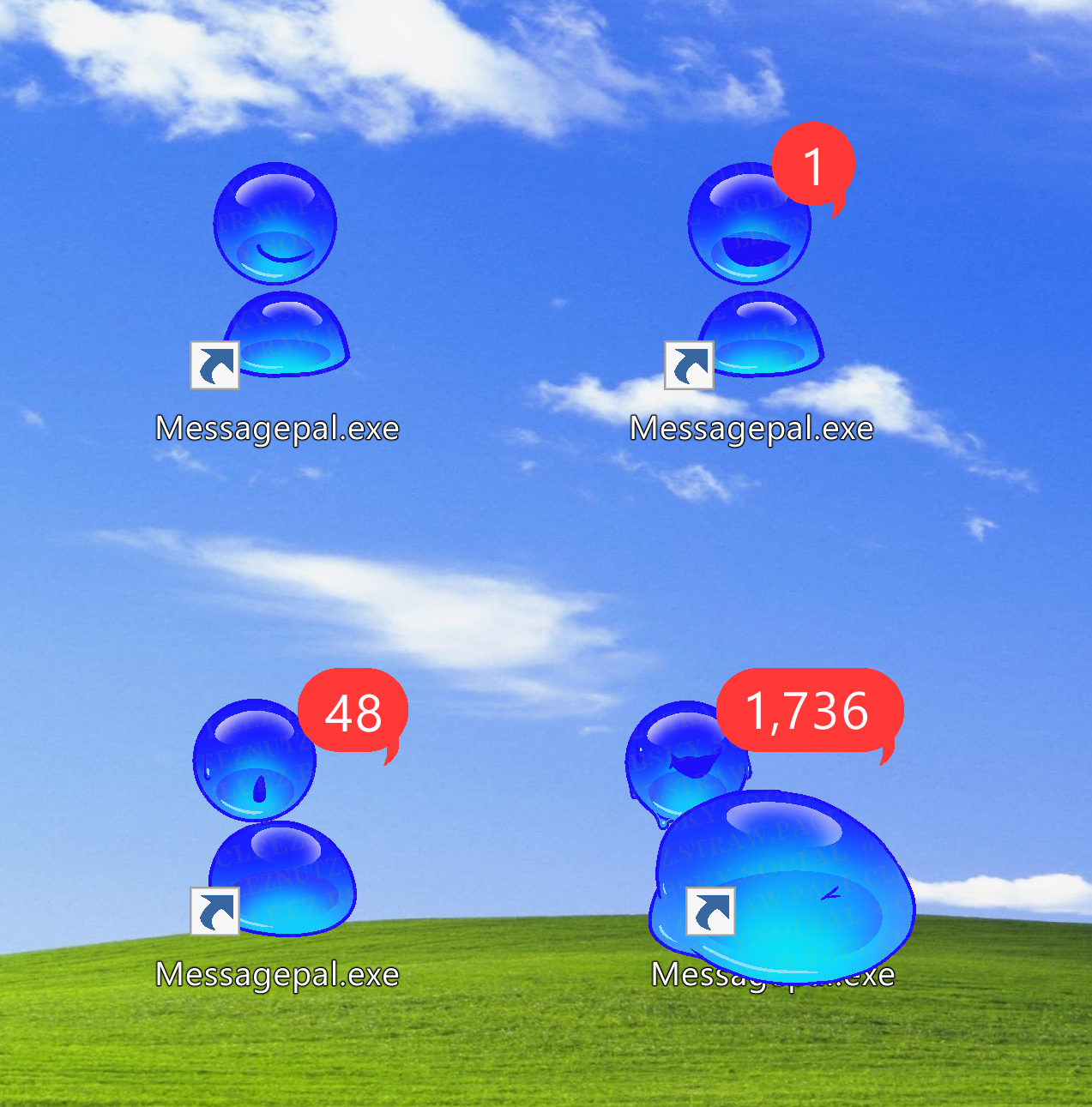Image resolution: width=1092 pixels, height=1107 pixels.
Task: Select the Messagepal.exe label under the badge-free icon
Action: 277,428
